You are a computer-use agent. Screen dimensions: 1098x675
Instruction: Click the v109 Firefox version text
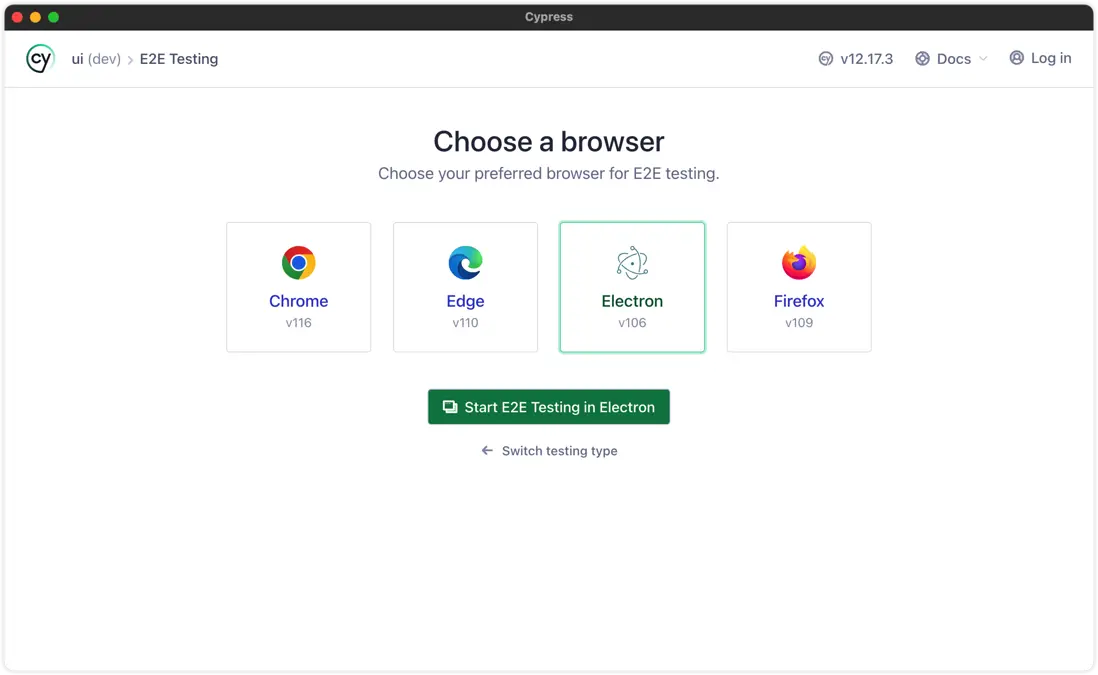[x=799, y=323]
